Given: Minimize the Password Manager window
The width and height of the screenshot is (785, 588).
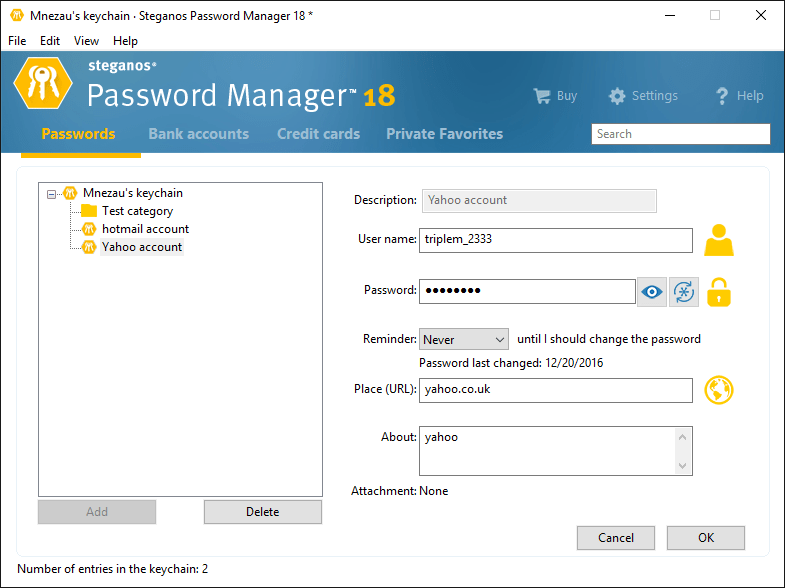Looking at the screenshot, I should click(x=670, y=16).
